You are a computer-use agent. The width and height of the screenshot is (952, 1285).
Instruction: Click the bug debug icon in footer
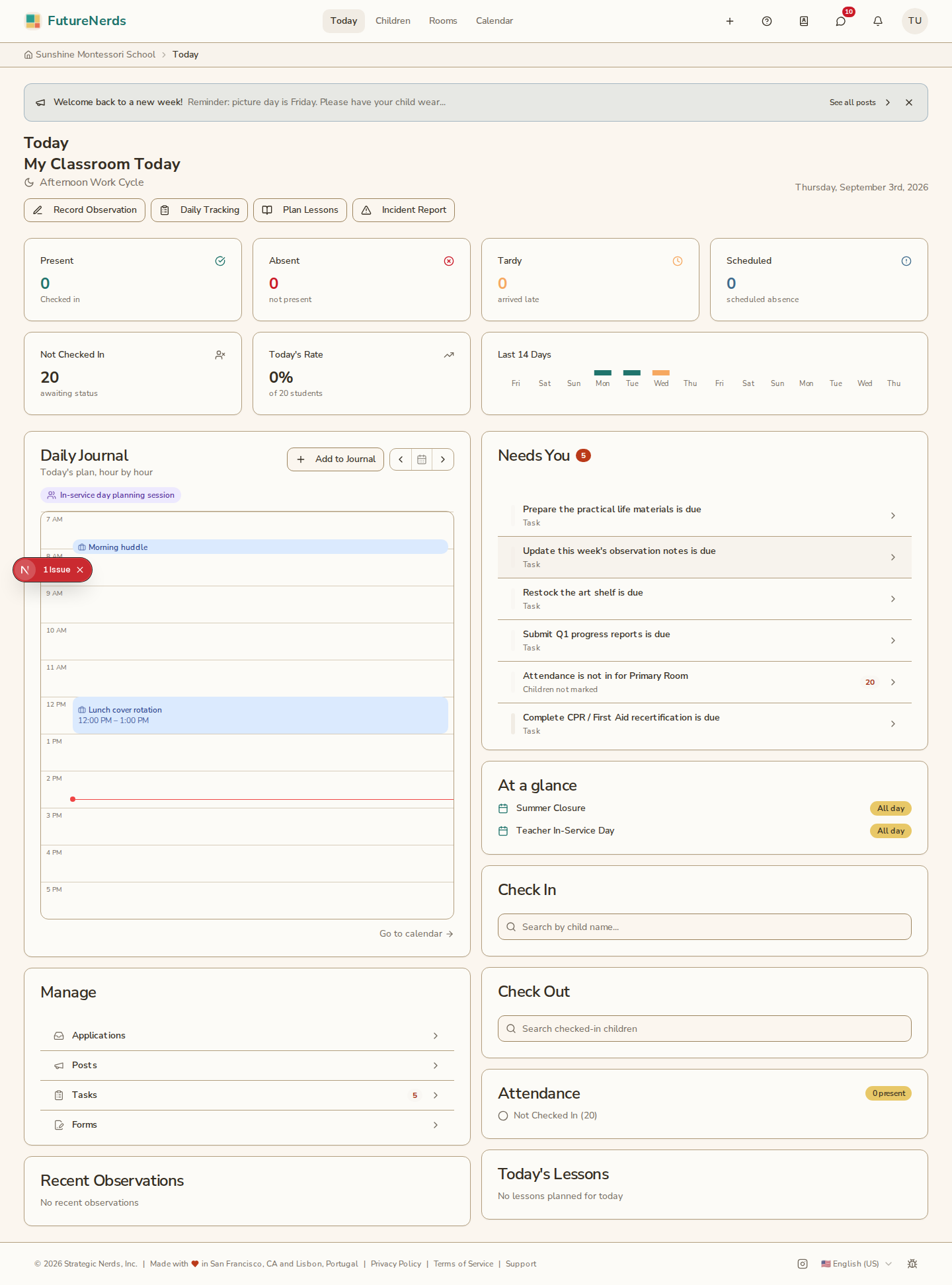(912, 1264)
